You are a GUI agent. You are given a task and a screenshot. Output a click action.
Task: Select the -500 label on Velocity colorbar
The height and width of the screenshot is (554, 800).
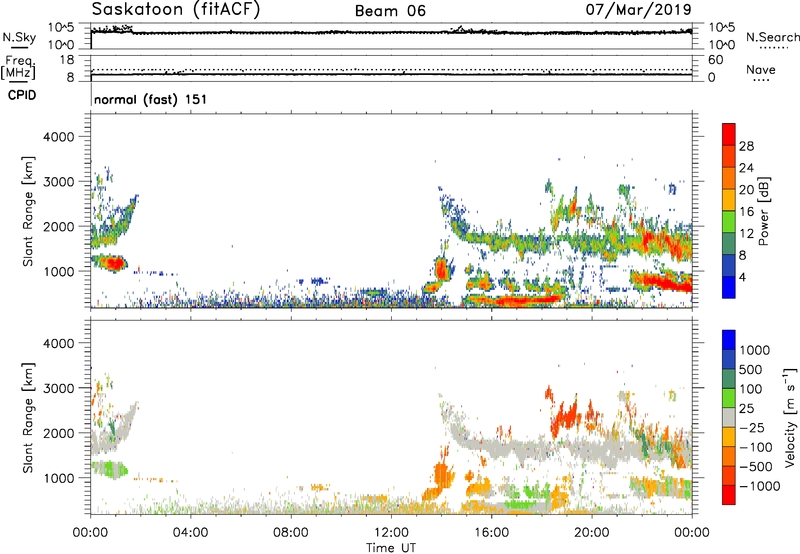click(x=756, y=467)
